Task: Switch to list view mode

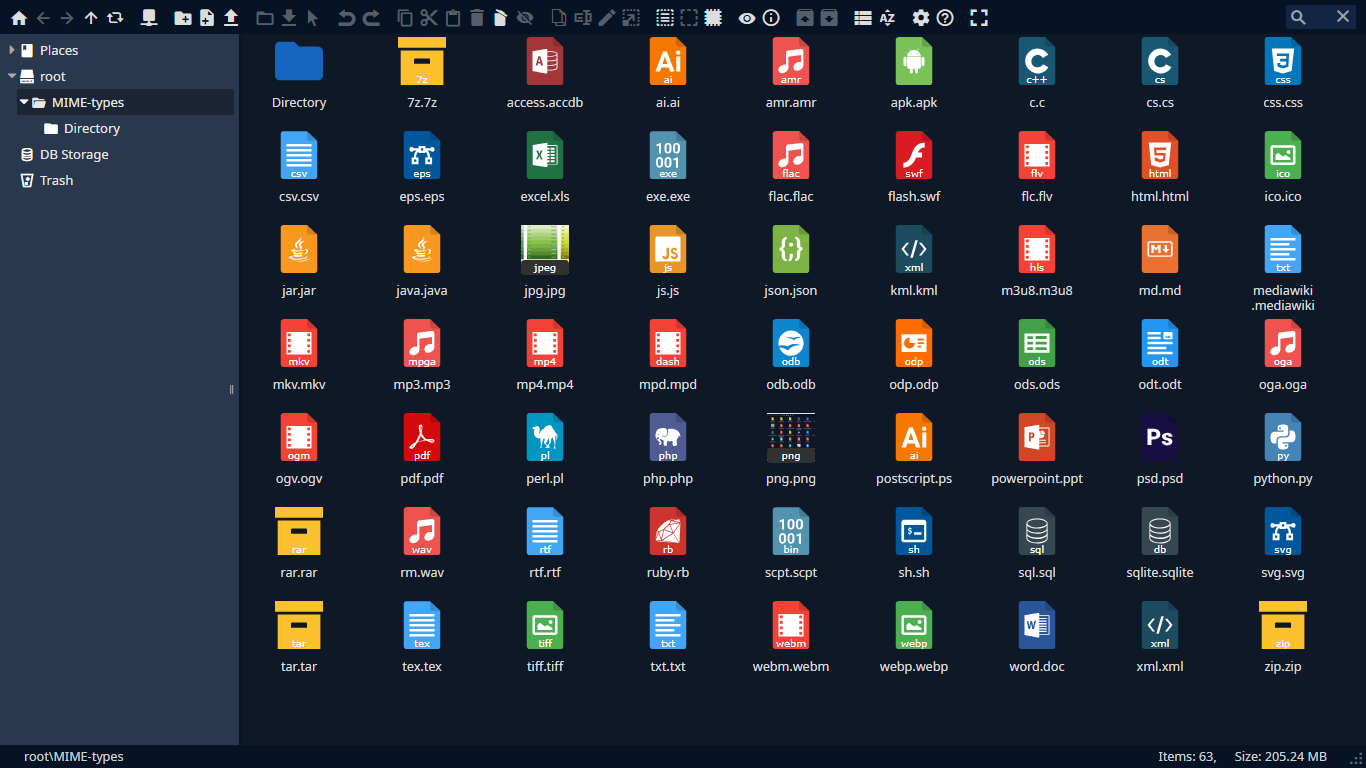Action: pyautogui.click(x=863, y=18)
